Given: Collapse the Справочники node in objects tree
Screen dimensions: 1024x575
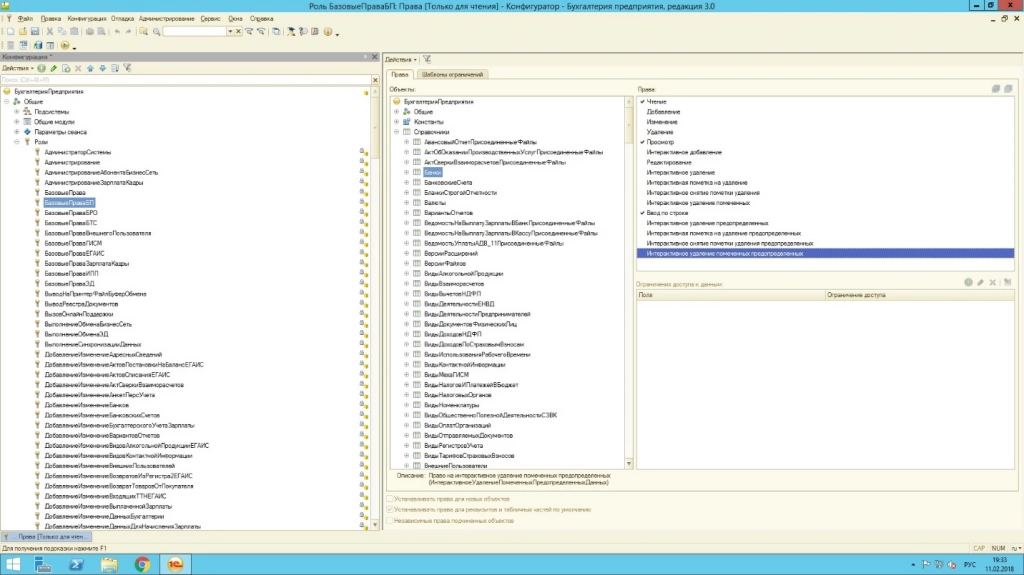Looking at the screenshot, I should coord(397,132).
